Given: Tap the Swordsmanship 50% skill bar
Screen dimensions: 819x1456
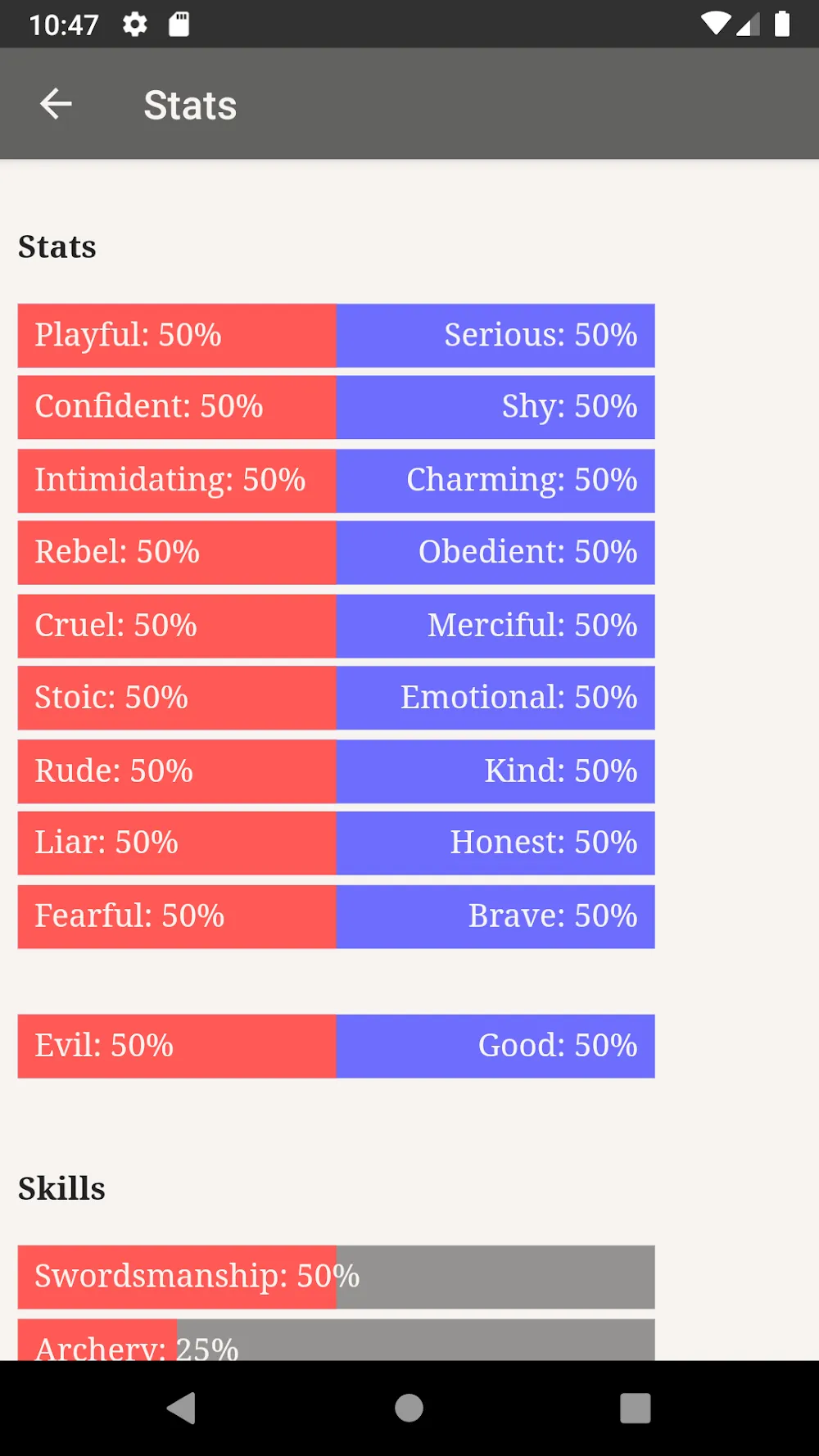Looking at the screenshot, I should [x=337, y=1277].
